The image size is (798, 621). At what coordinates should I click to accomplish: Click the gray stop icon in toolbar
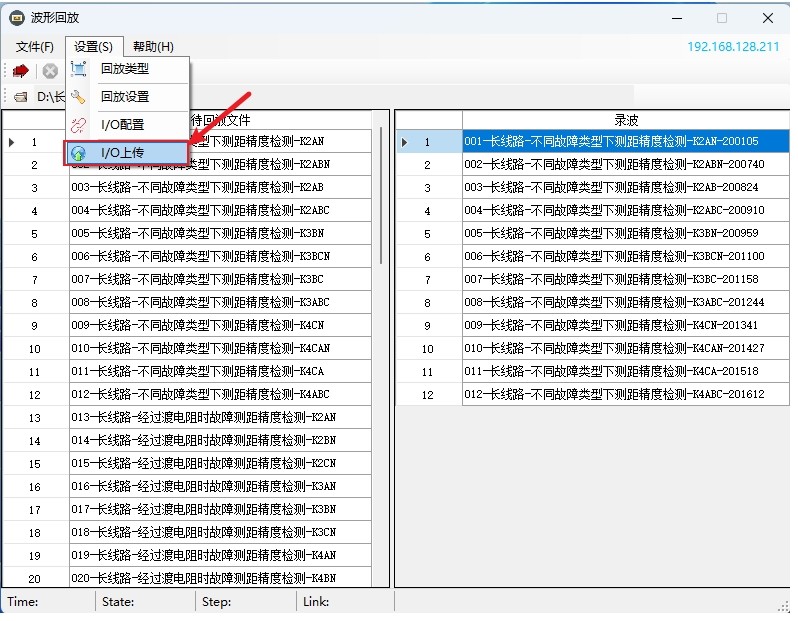pos(49,71)
